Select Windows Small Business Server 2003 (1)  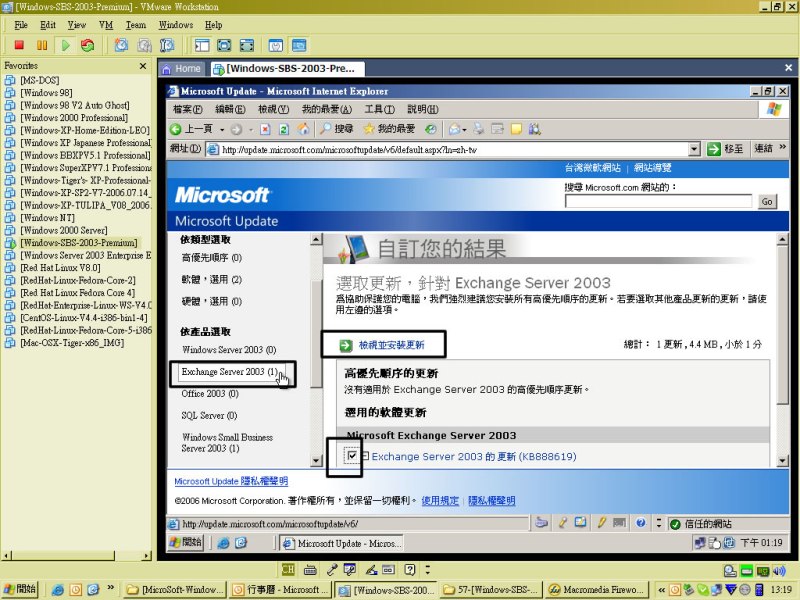(227, 442)
